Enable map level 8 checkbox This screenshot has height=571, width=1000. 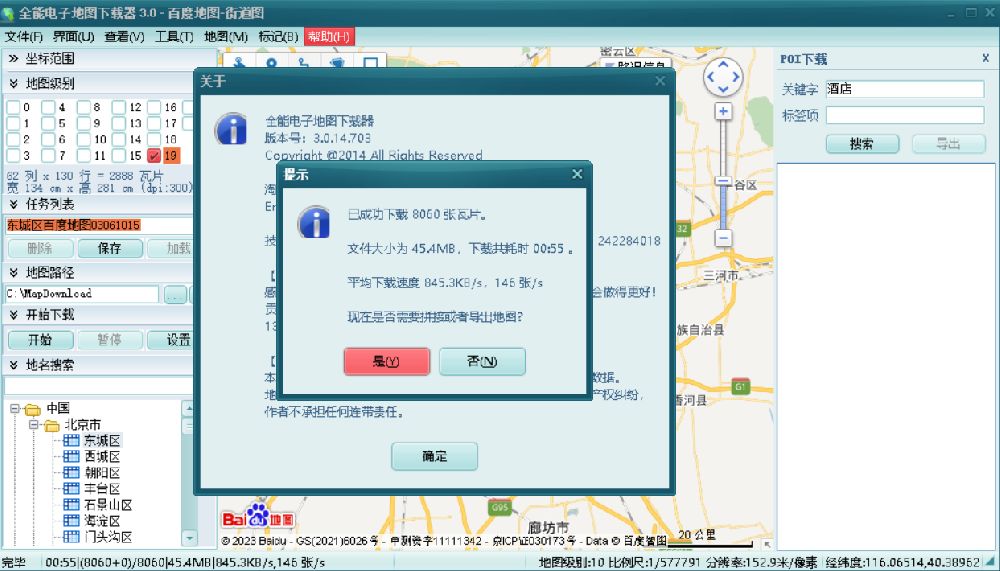coord(84,107)
